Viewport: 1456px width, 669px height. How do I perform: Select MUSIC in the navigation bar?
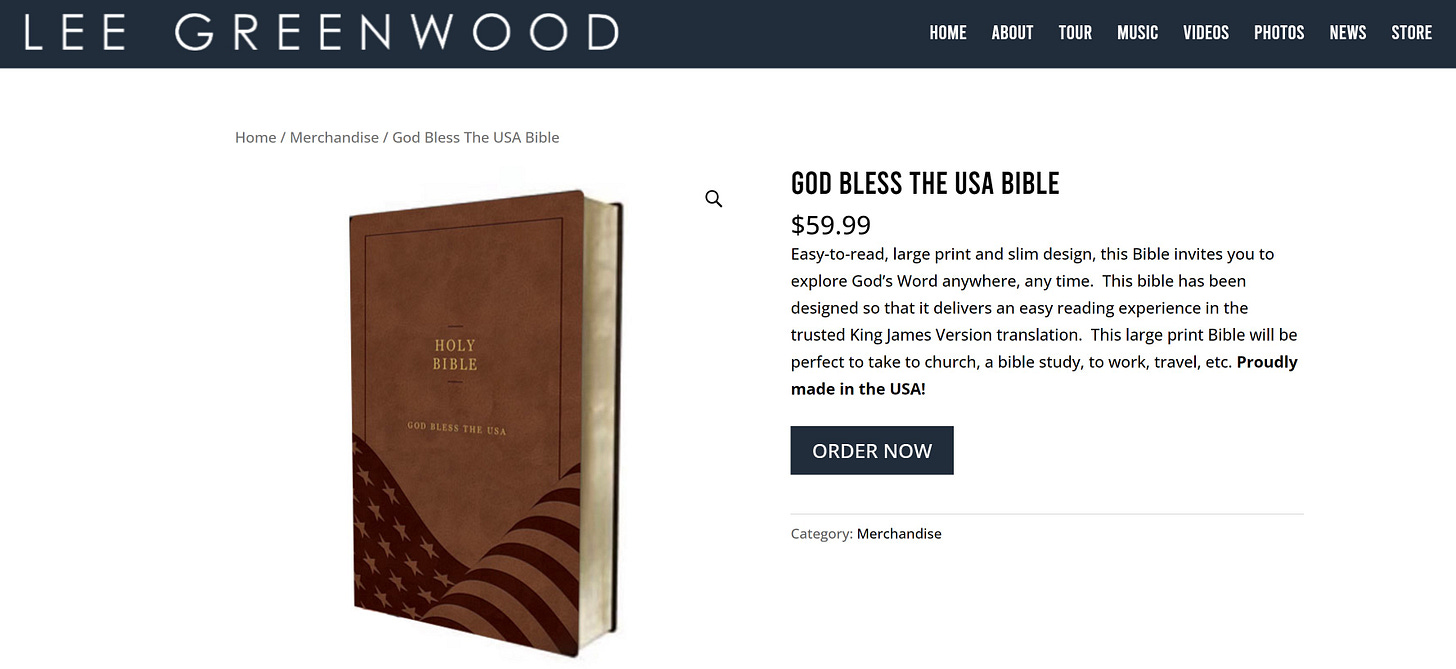click(1137, 33)
